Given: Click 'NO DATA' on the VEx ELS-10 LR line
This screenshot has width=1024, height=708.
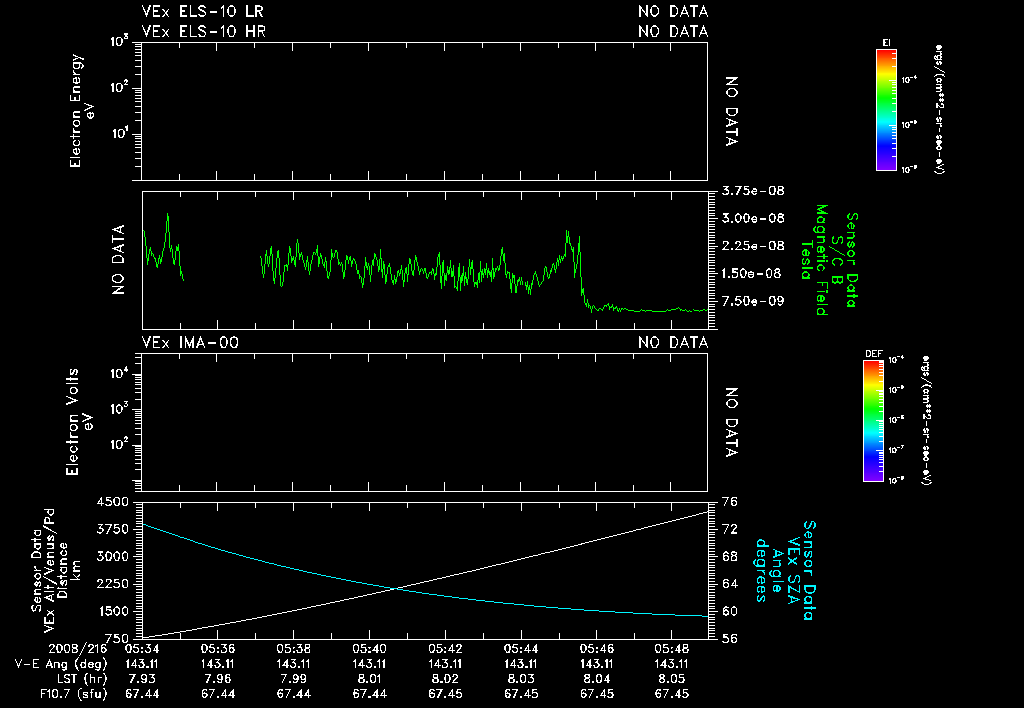Looking at the screenshot, I should tap(673, 12).
